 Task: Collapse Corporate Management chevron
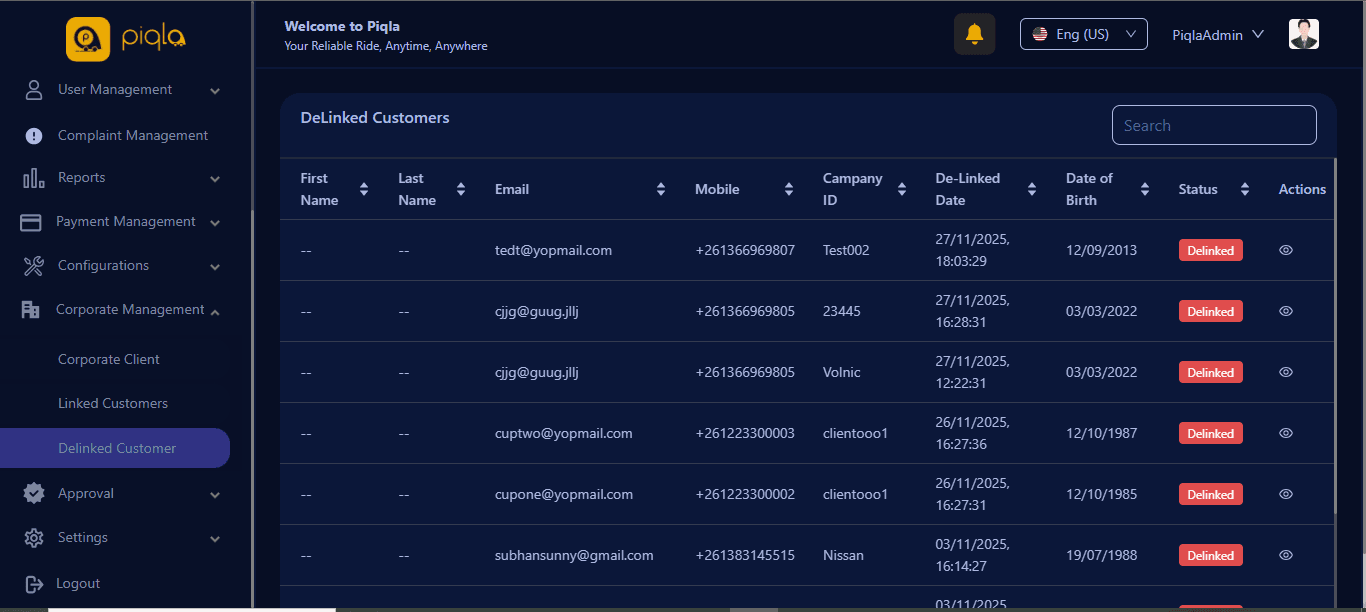click(215, 311)
